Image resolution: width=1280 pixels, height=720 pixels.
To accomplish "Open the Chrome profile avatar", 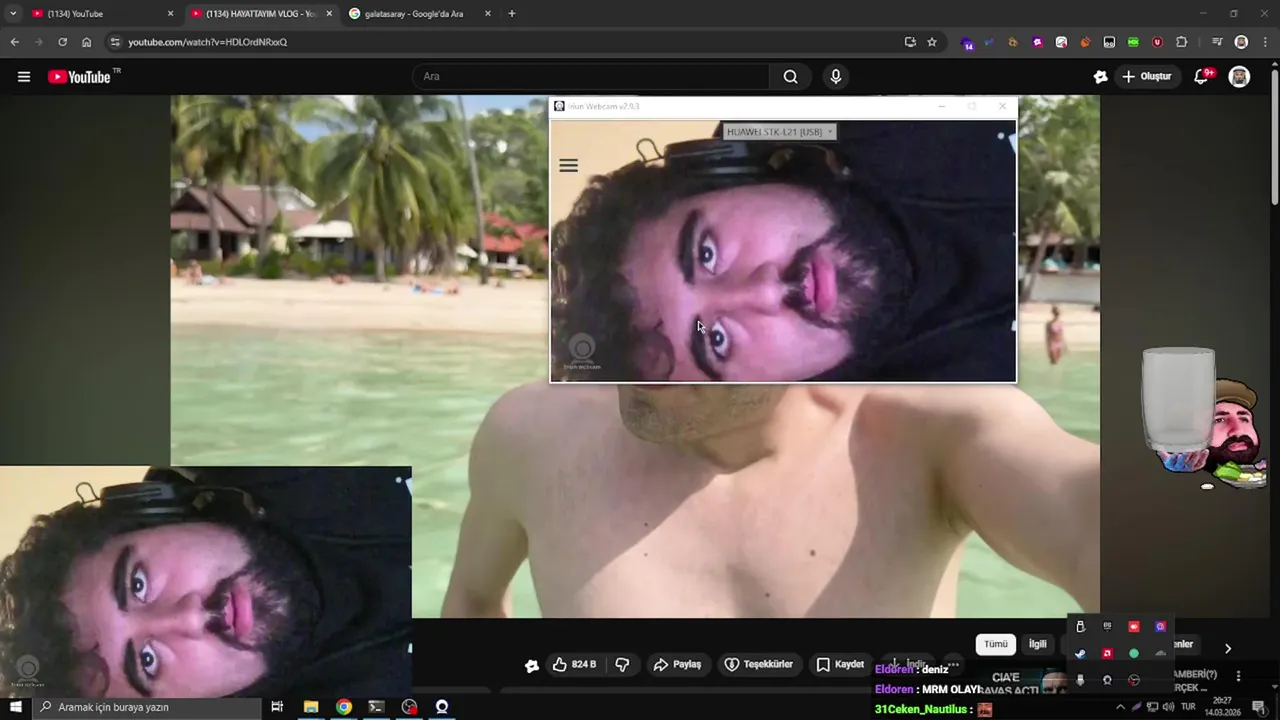I will pyautogui.click(x=1241, y=42).
